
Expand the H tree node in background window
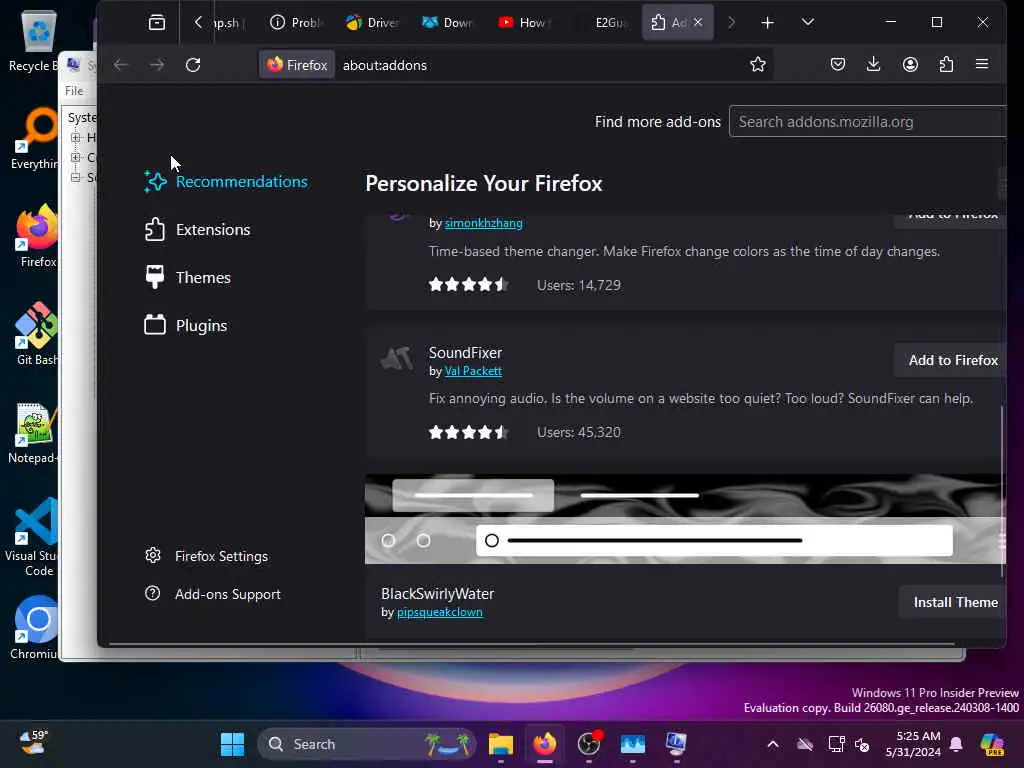click(76, 138)
